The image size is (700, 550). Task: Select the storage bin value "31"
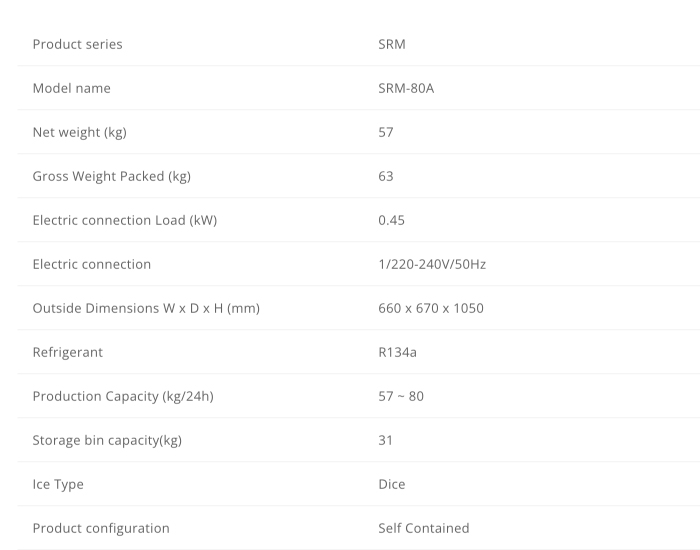(x=386, y=440)
